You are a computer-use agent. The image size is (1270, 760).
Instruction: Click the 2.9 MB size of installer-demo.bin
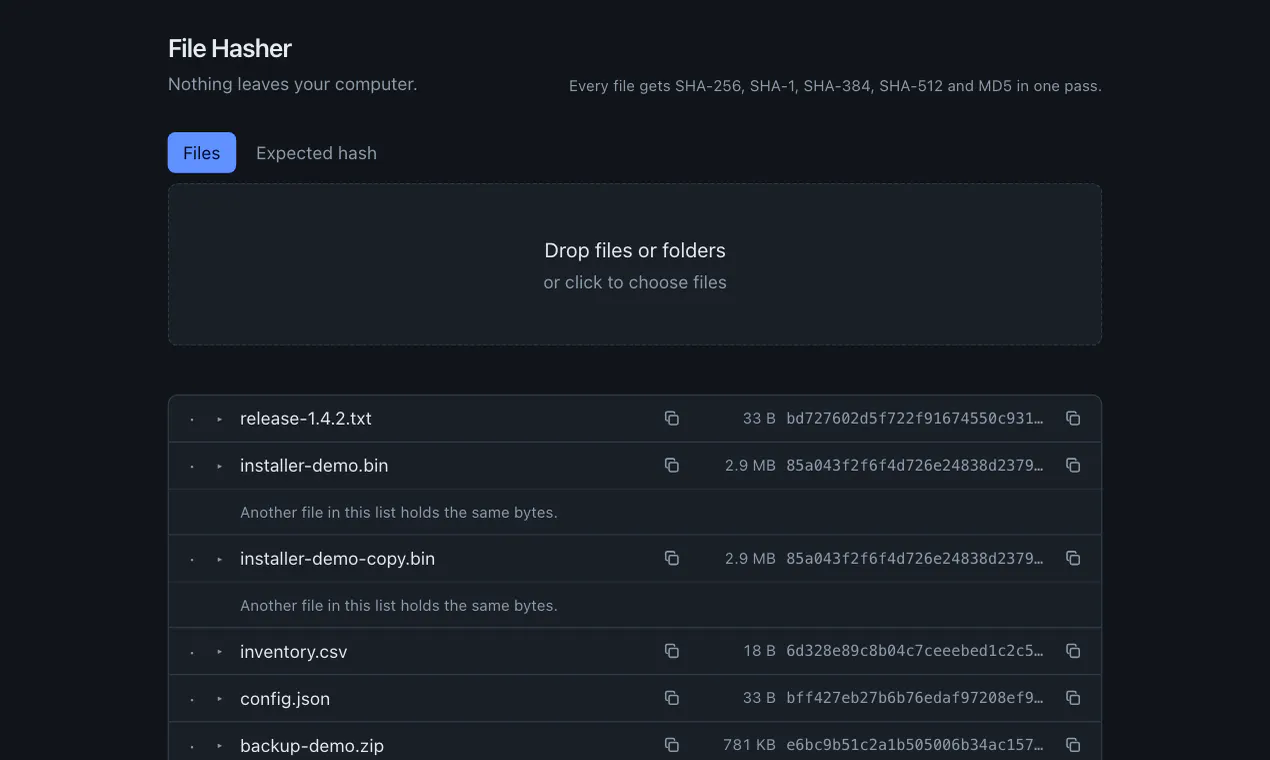coord(750,465)
